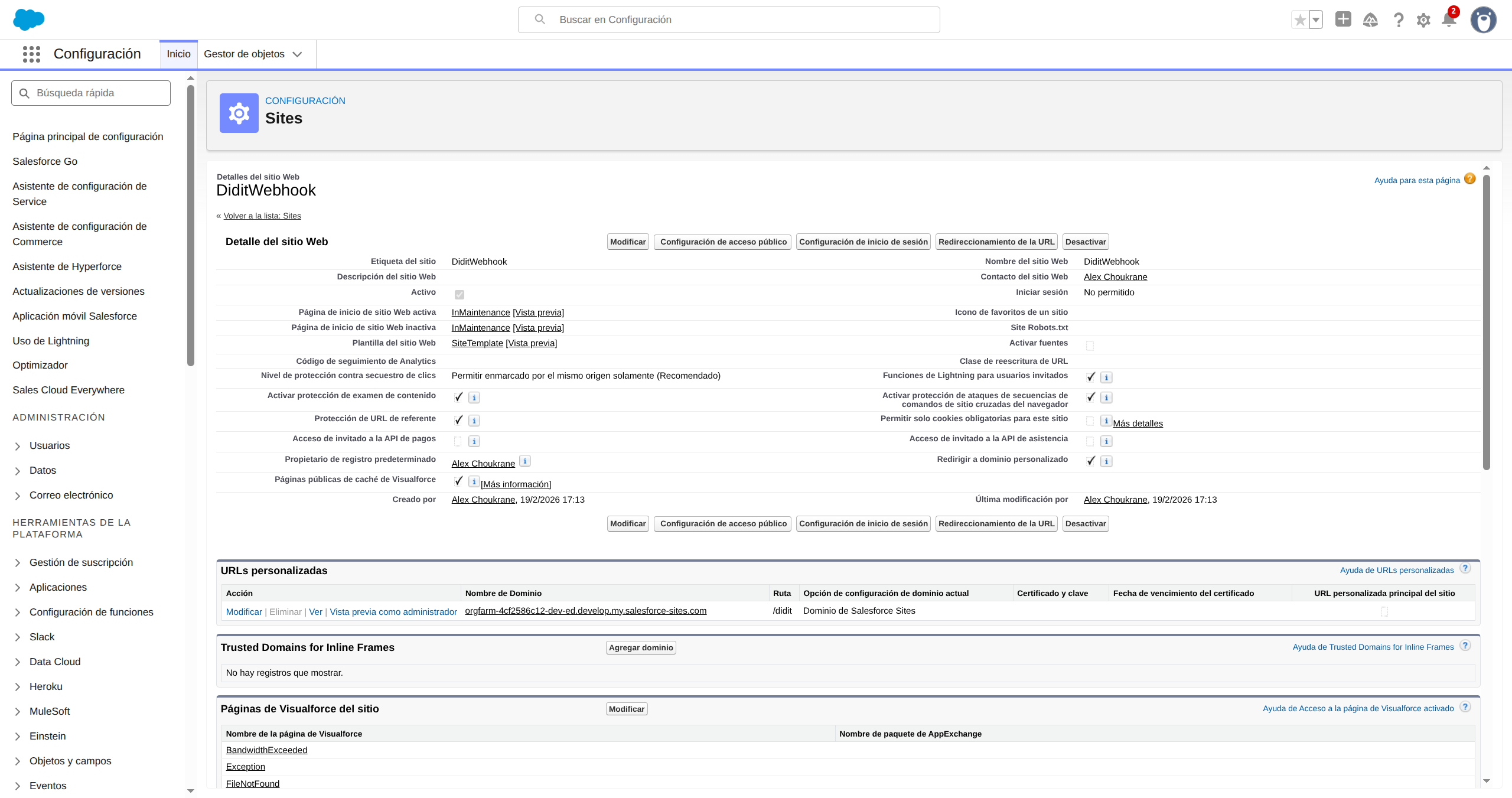Toggle URL personalizada principal del sitio checkbox

pyautogui.click(x=1384, y=612)
